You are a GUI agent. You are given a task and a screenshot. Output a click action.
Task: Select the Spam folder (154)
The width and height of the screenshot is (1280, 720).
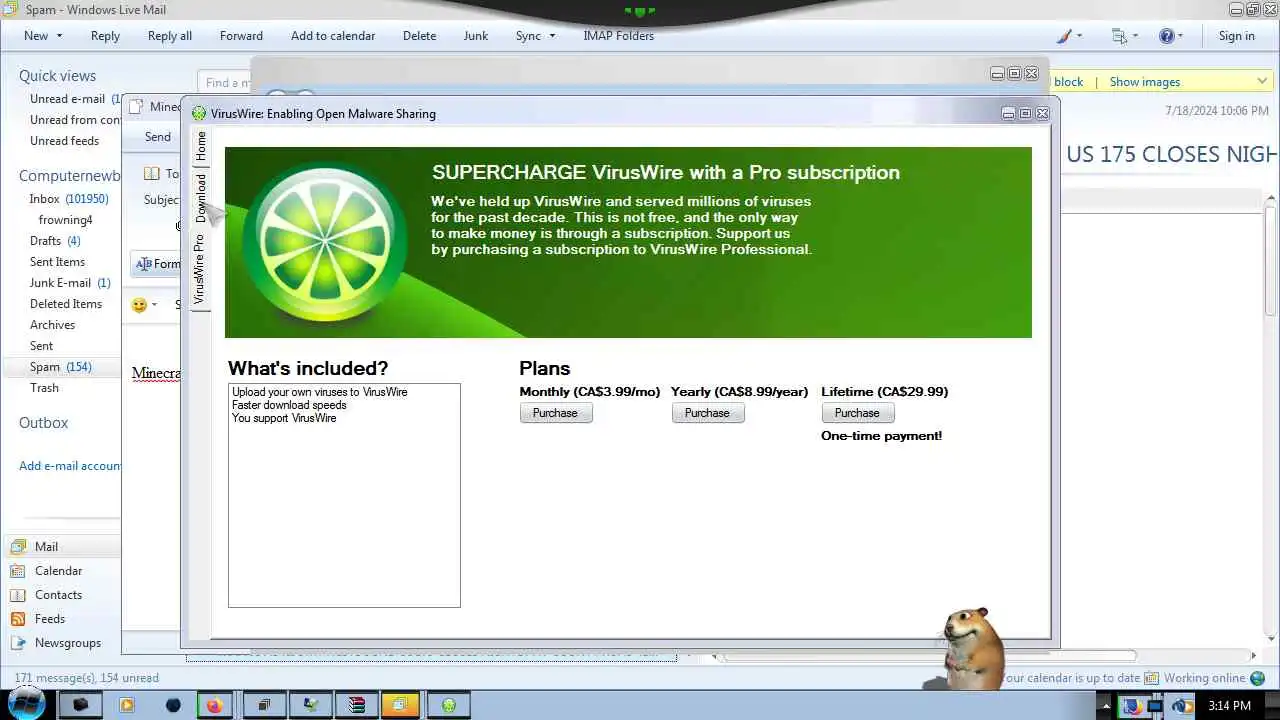click(x=60, y=367)
